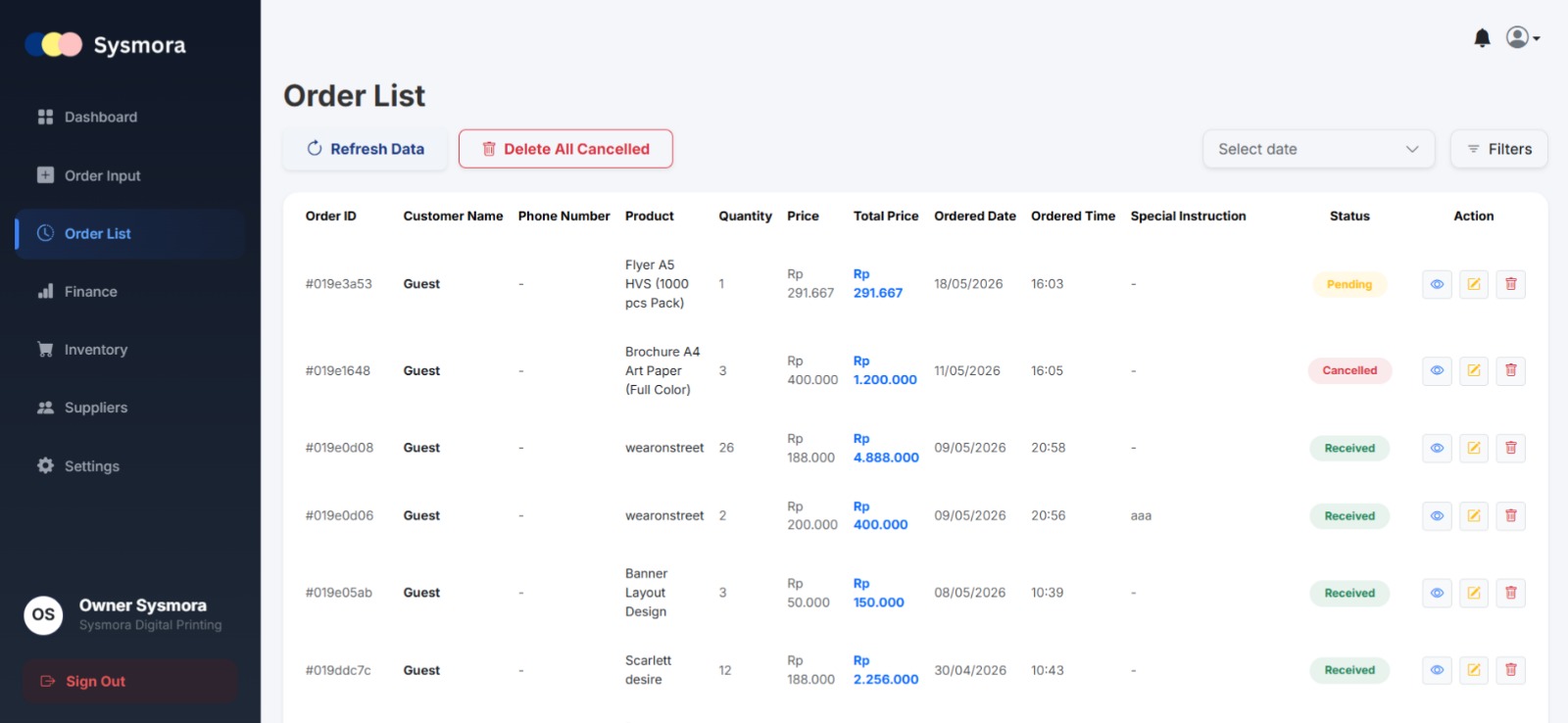Delete order #019ddc7c
This screenshot has height=723, width=1568.
(1511, 670)
